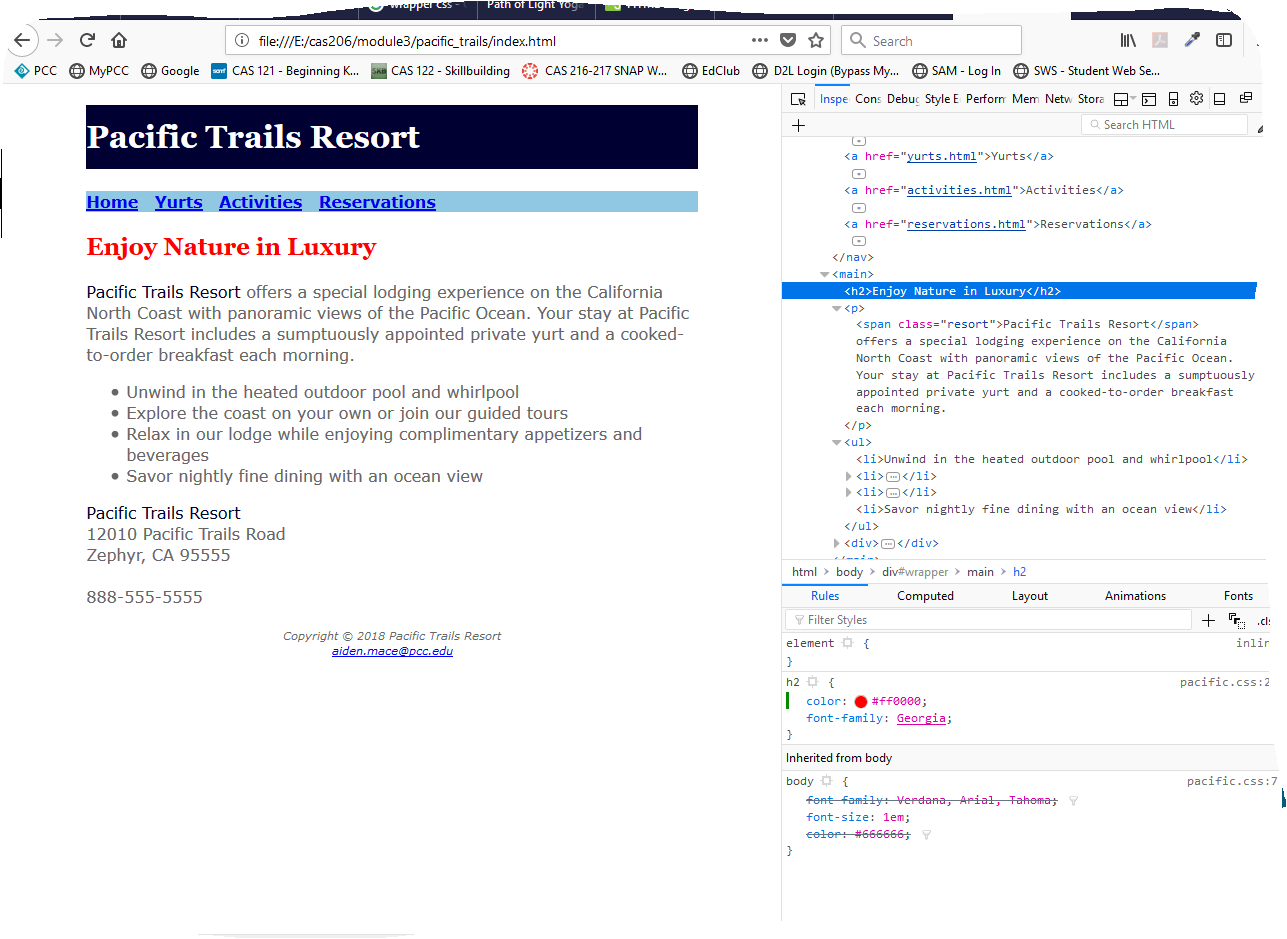Expand the second li element
The height and width of the screenshot is (939, 1287).
click(850, 476)
